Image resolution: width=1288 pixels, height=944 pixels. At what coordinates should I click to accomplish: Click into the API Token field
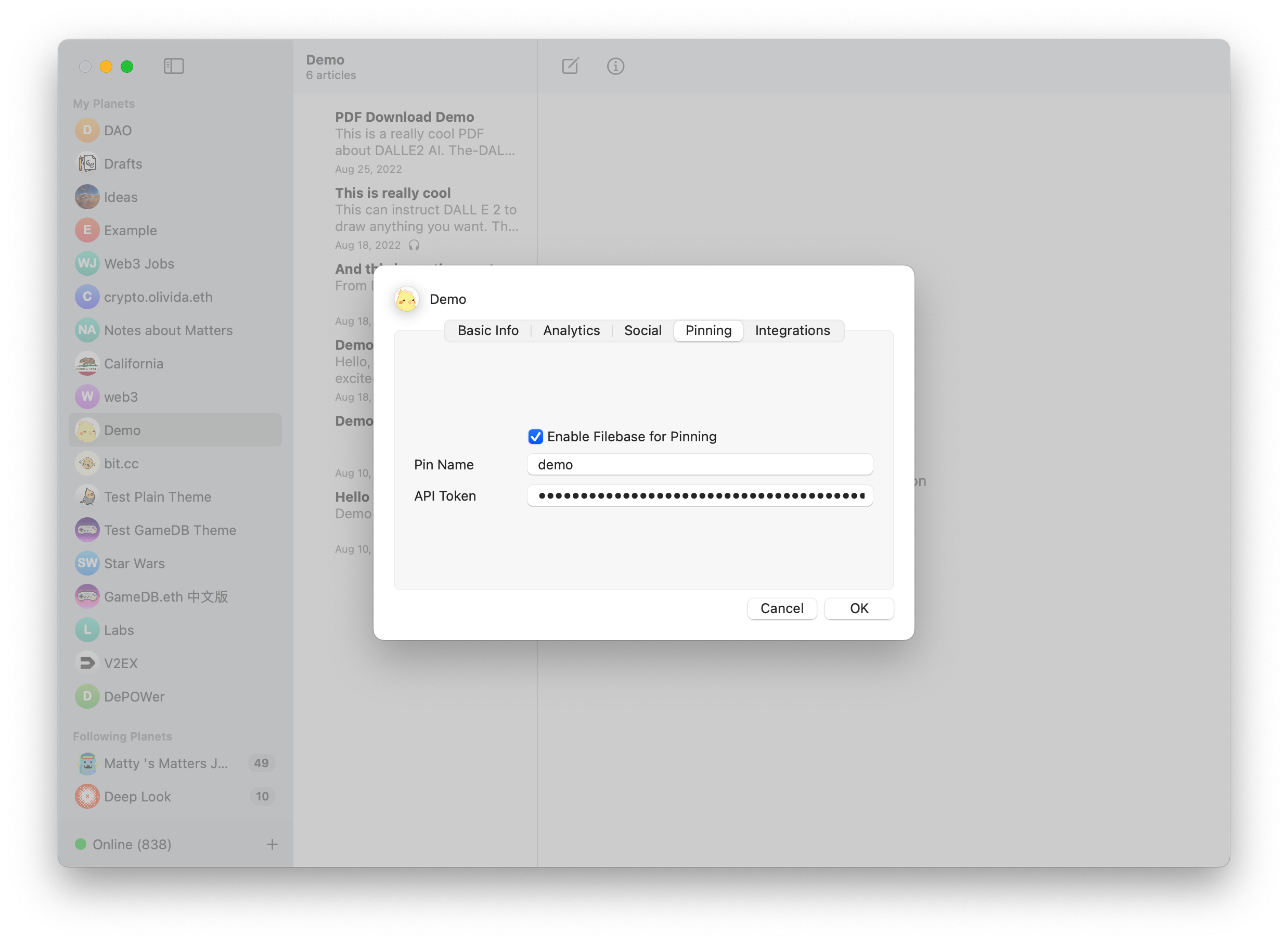point(699,495)
